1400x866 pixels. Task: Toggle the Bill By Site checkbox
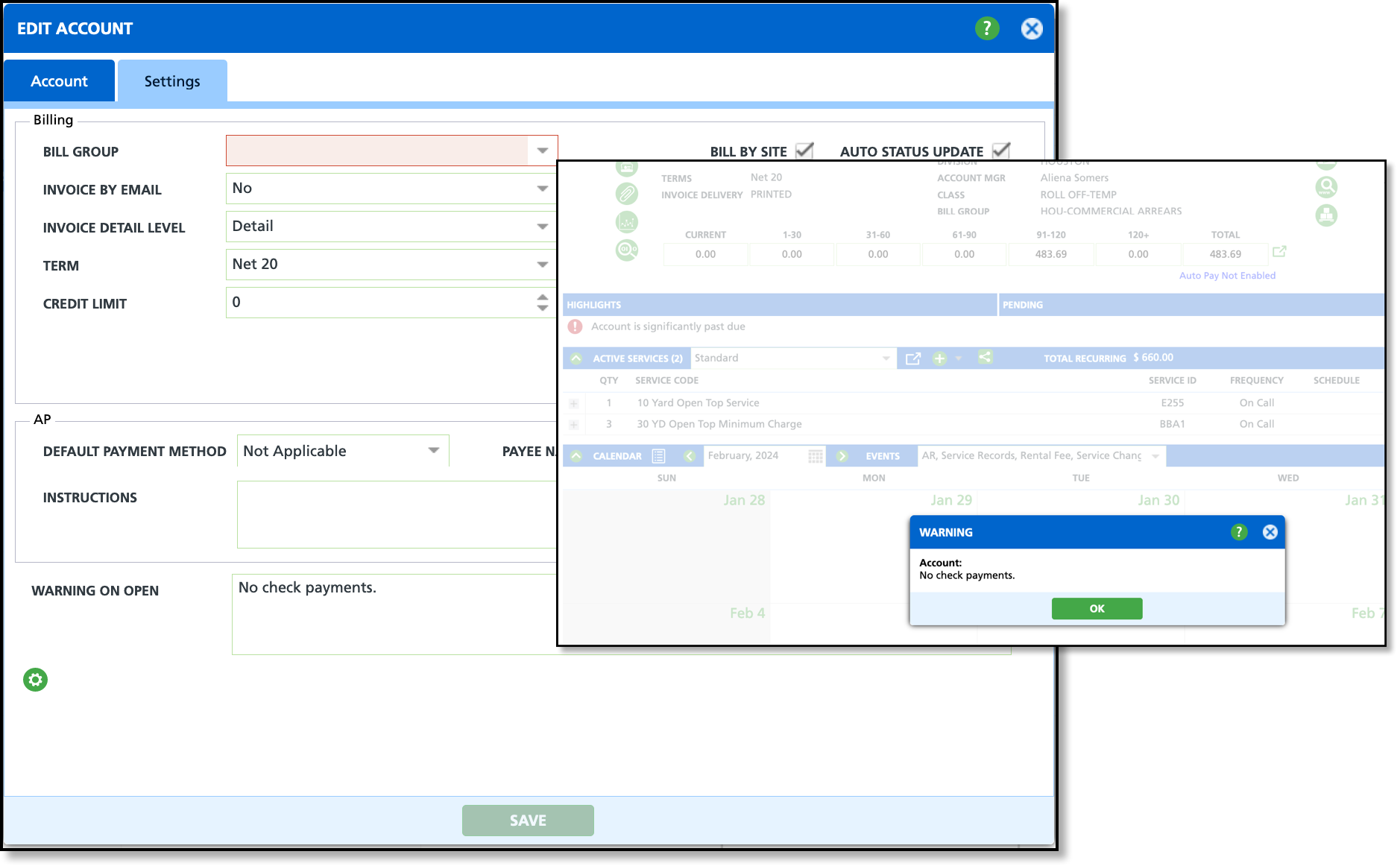pyautogui.click(x=805, y=151)
